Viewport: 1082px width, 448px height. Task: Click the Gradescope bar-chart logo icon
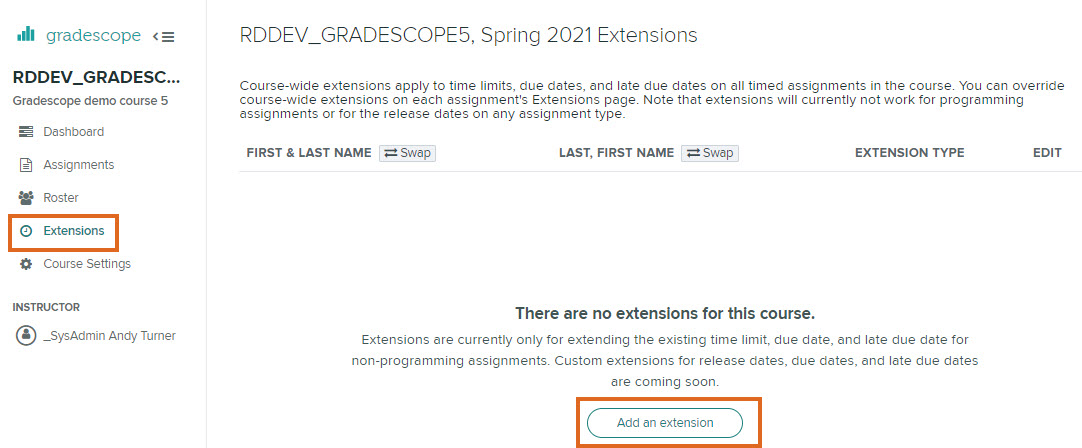coord(26,35)
